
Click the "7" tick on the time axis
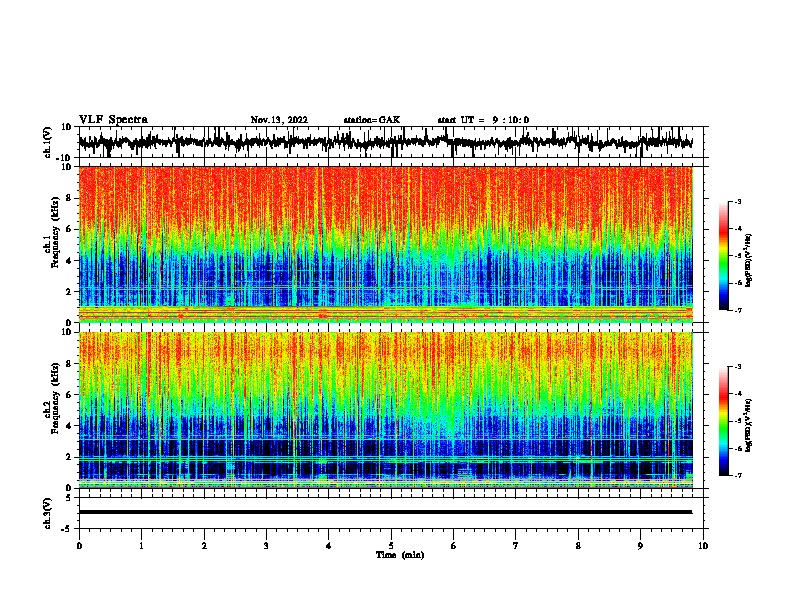516,546
